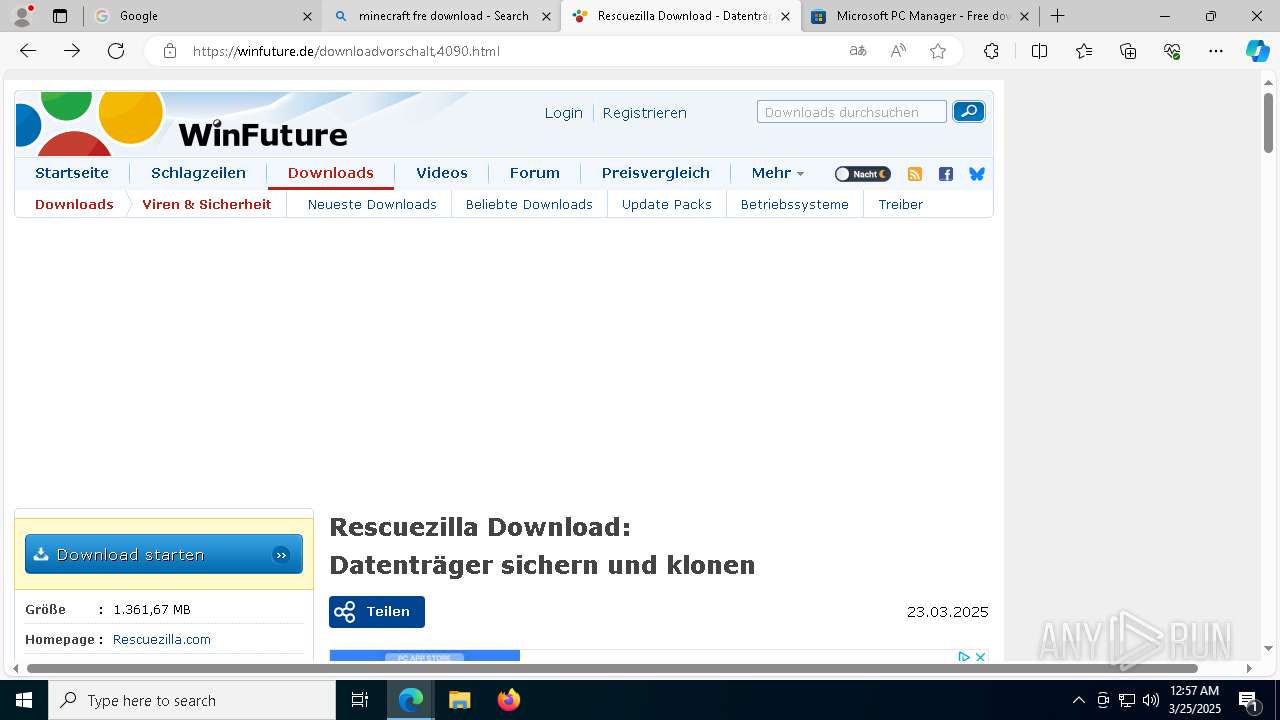1280x720 pixels.
Task: Toggle the Nacht dark mode switch
Action: tap(862, 174)
